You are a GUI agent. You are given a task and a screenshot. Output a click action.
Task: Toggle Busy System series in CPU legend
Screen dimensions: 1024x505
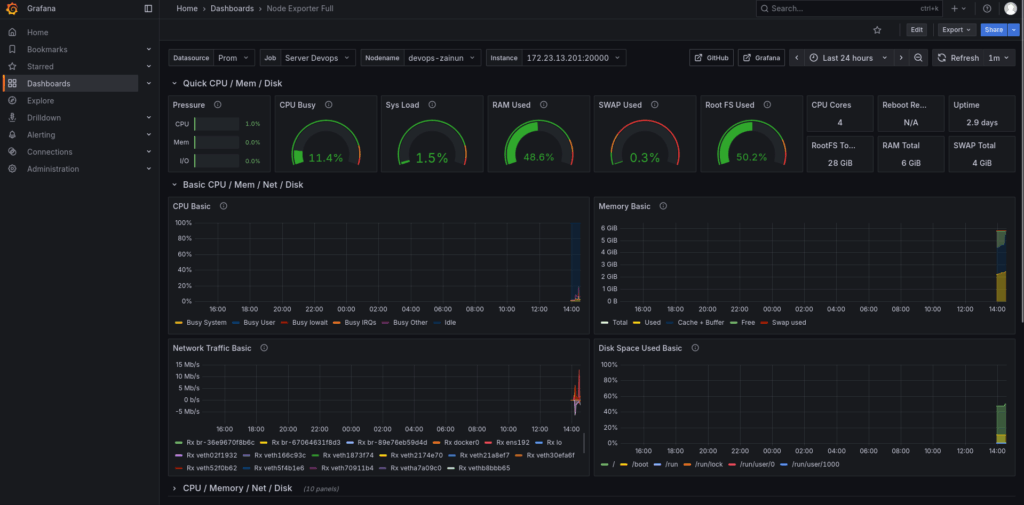[207, 322]
